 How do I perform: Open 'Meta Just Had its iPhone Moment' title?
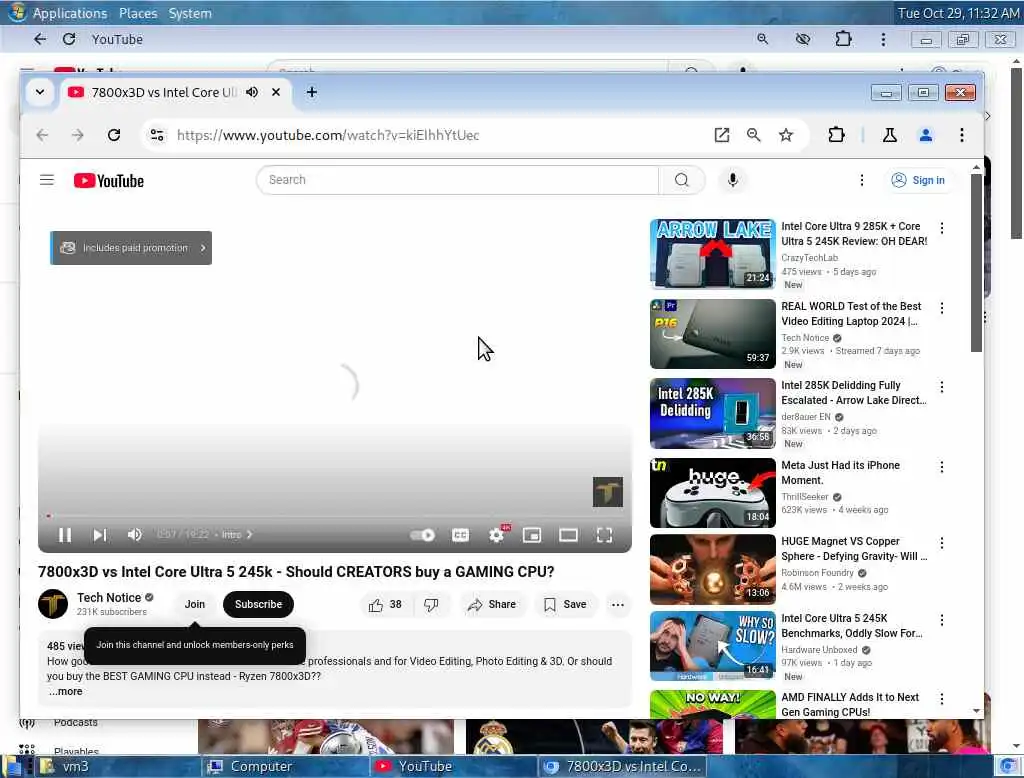click(x=840, y=472)
